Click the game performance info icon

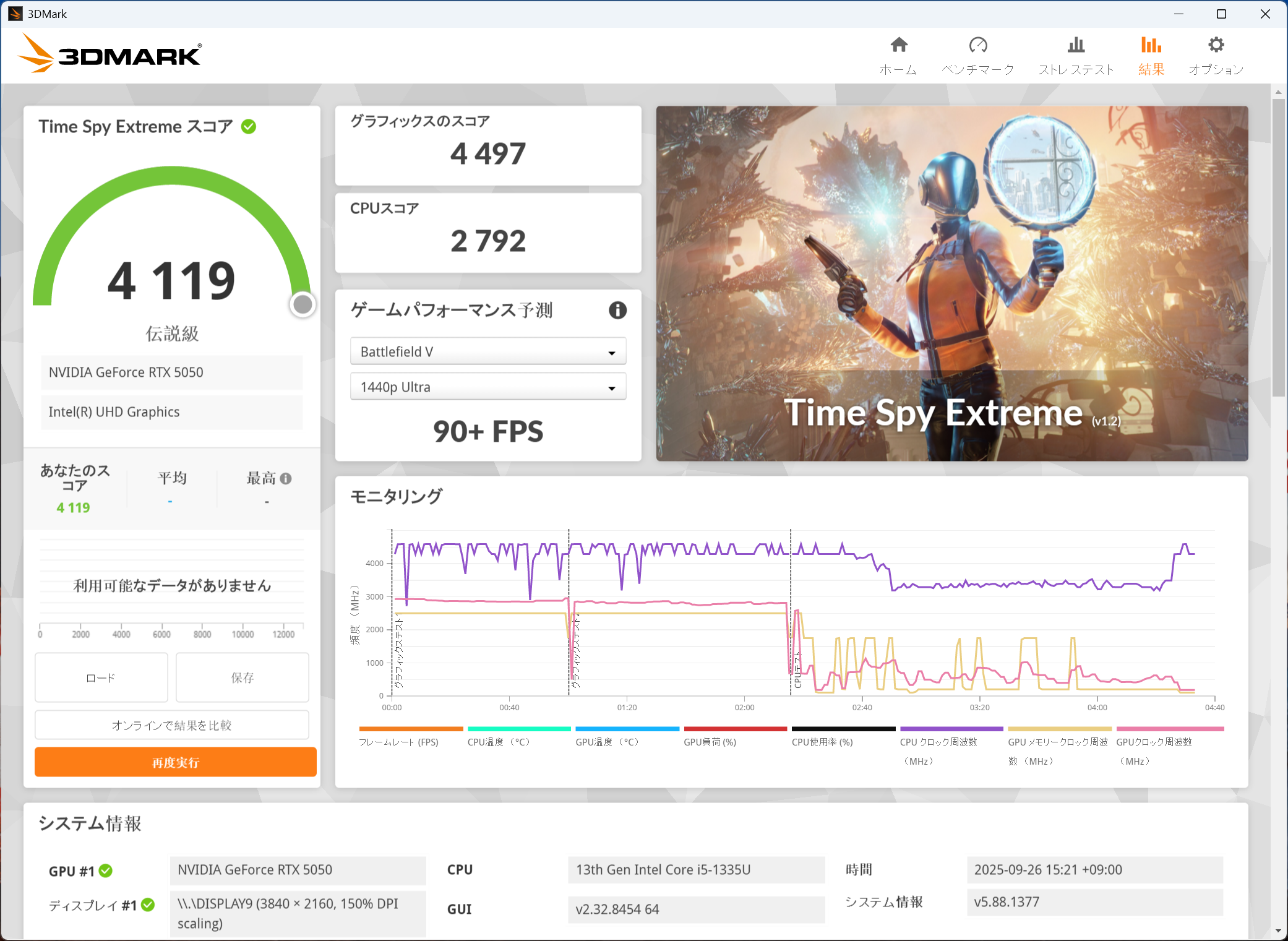tap(617, 310)
